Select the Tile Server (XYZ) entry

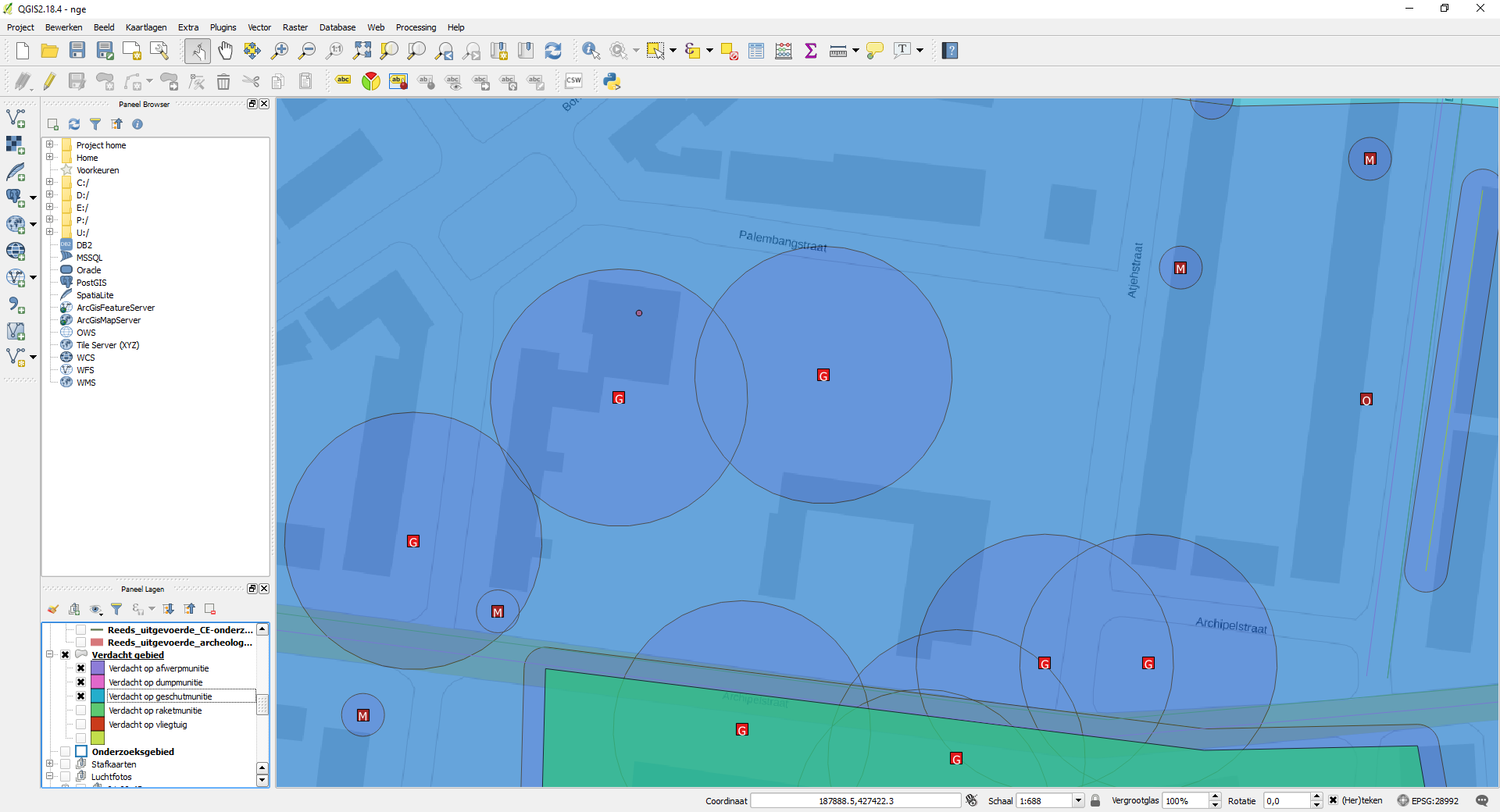point(108,345)
